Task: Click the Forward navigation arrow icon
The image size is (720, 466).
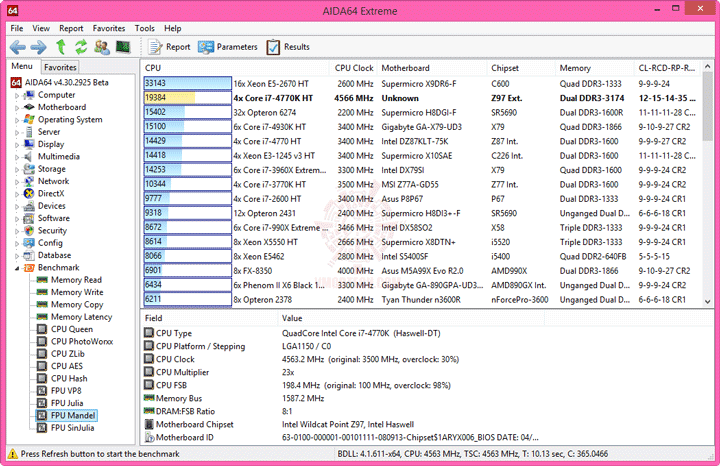Action: pos(39,47)
